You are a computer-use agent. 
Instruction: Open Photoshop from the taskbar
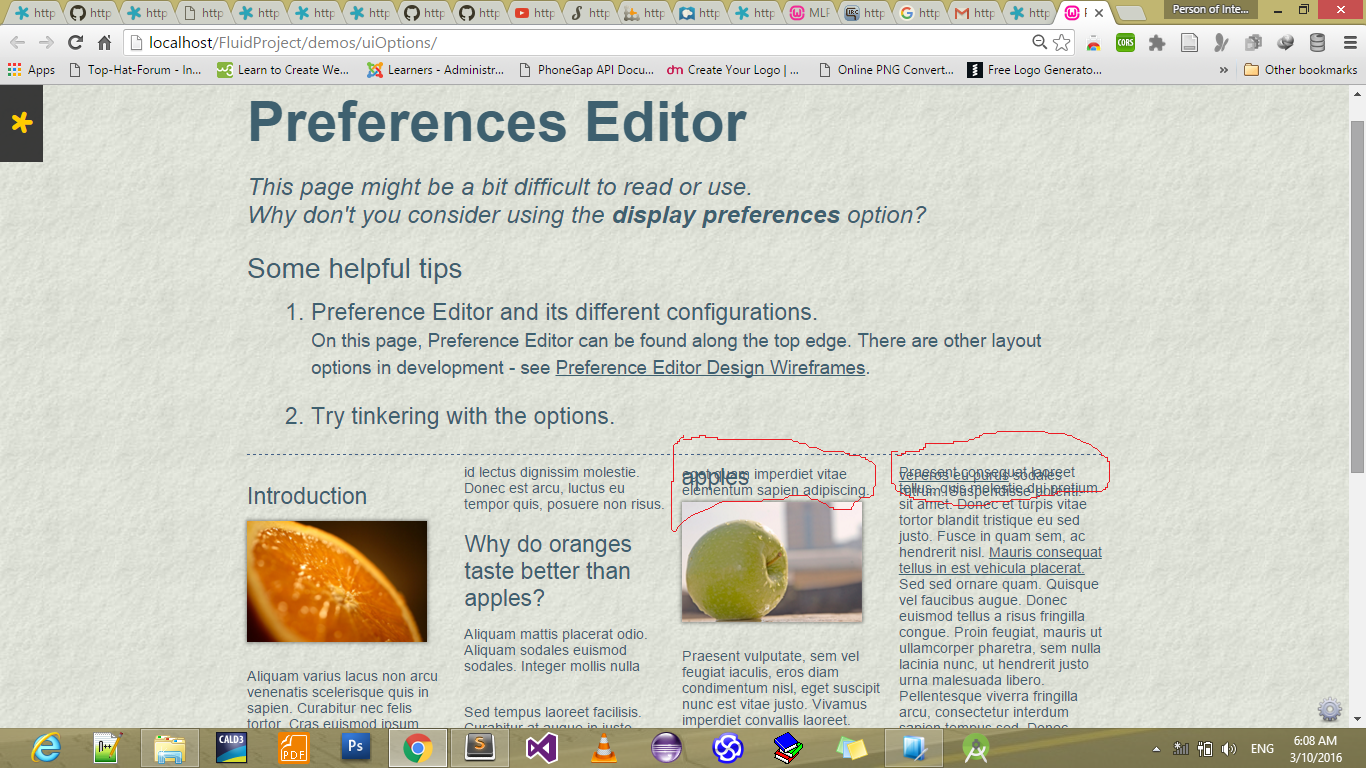pyautogui.click(x=355, y=747)
